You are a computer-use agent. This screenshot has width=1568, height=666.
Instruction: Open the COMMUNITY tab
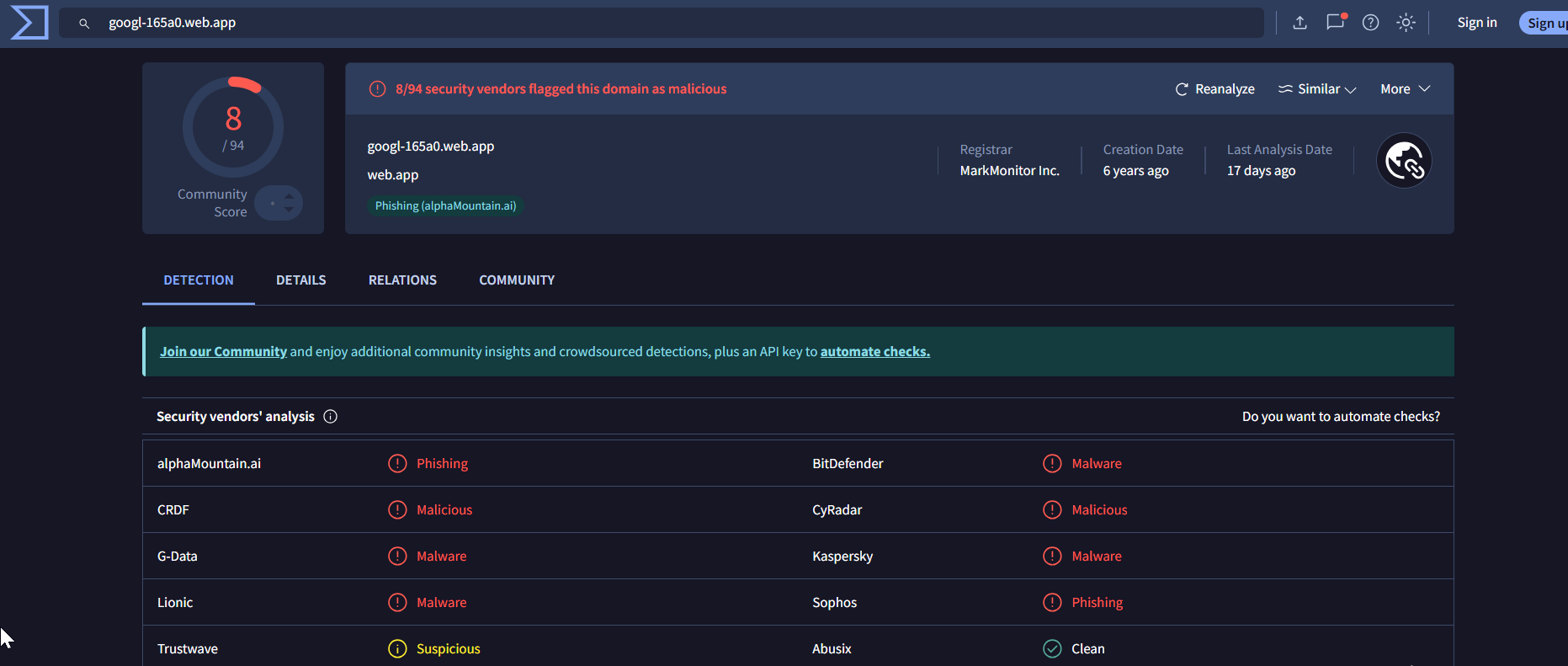[x=517, y=280]
